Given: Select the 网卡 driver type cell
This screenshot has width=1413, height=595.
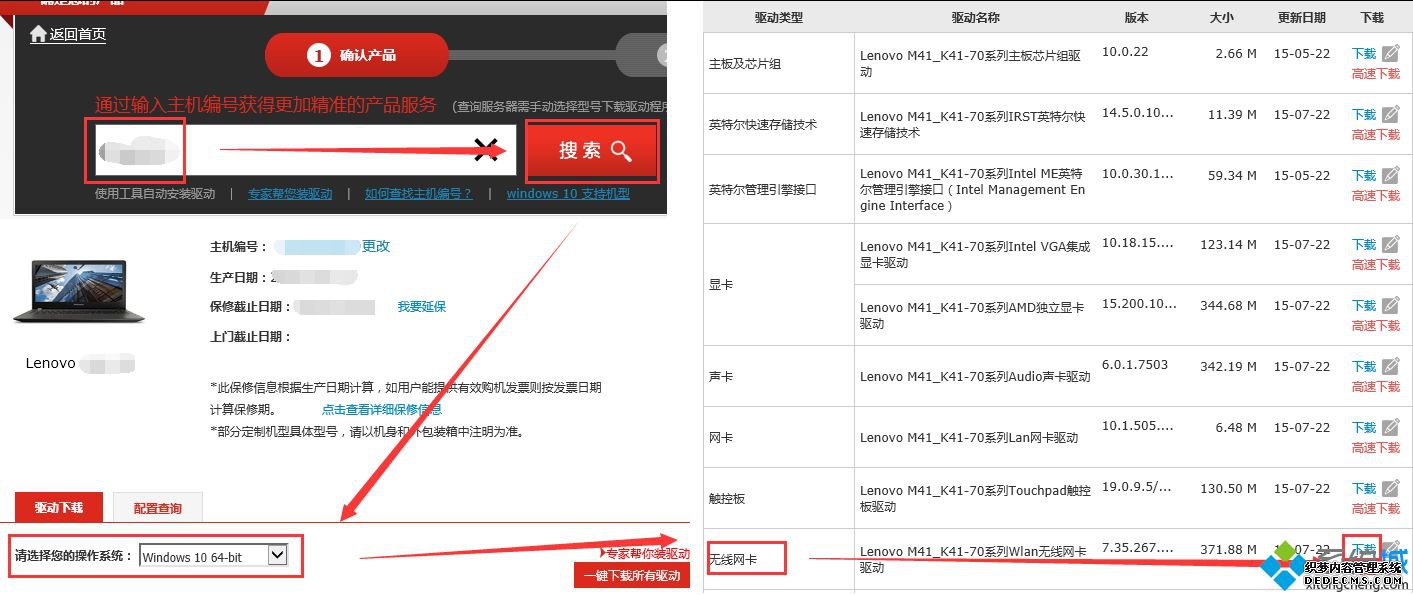Looking at the screenshot, I should (x=779, y=437).
